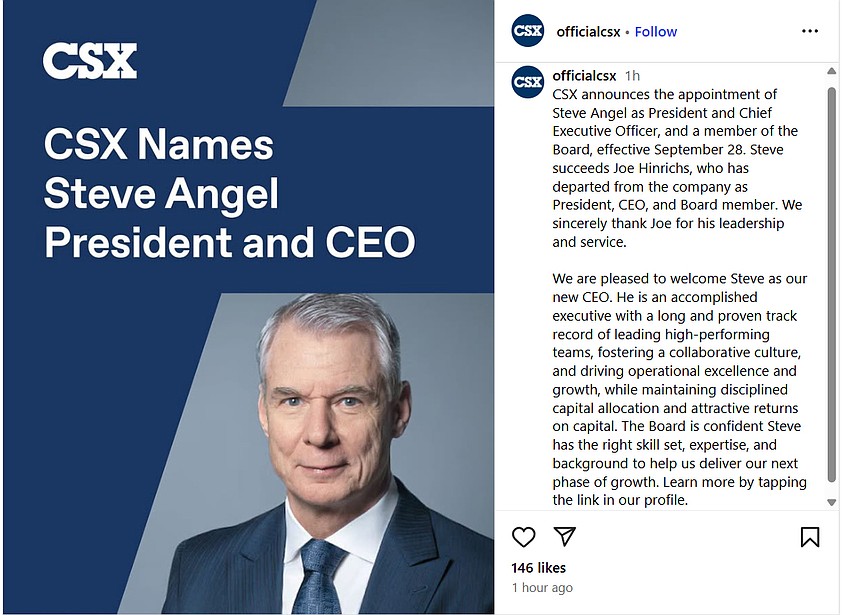Click the '1 hour ago' post timestamp

pyautogui.click(x=542, y=588)
